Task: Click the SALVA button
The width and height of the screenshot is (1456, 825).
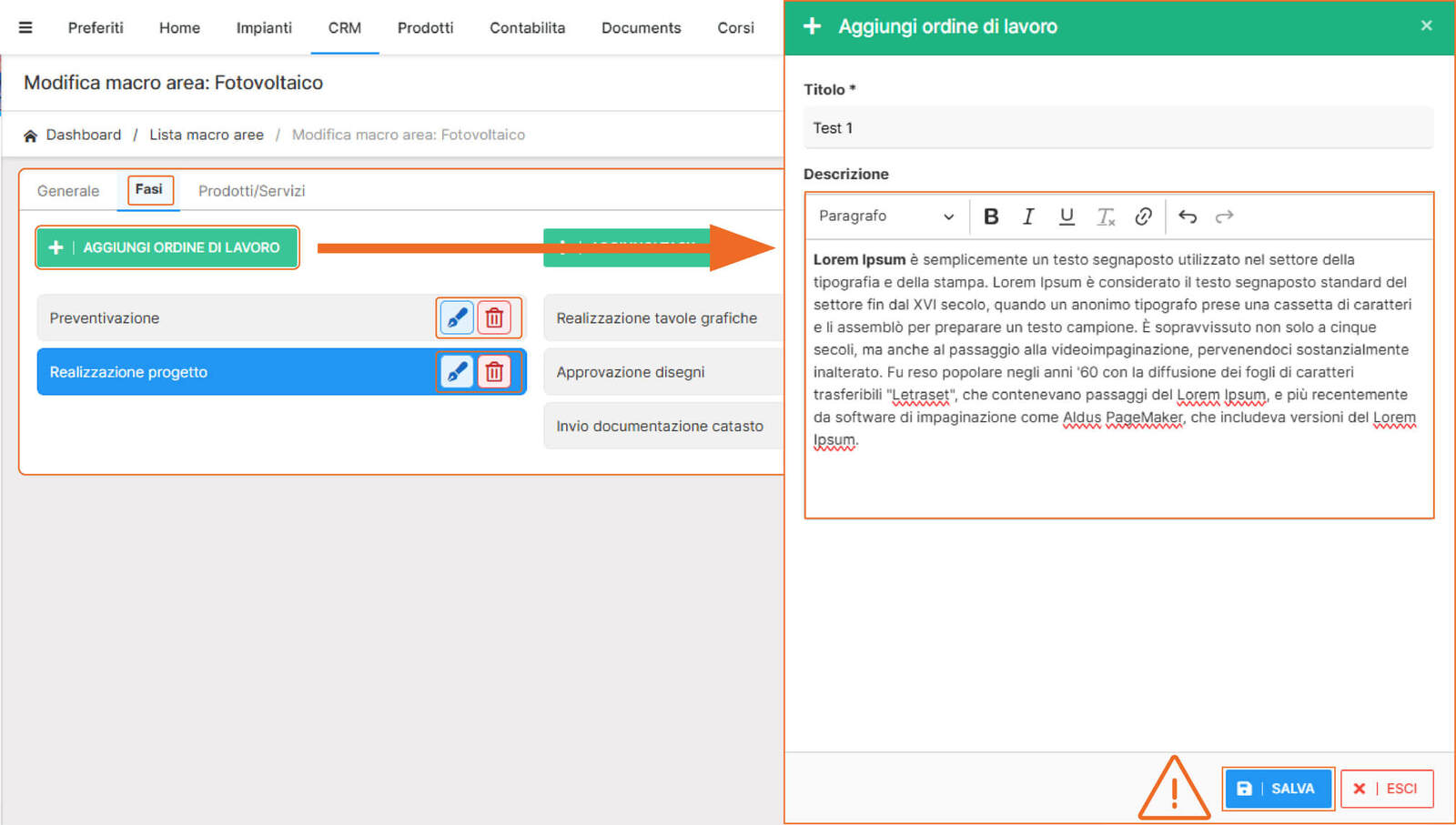Action: point(1278,789)
